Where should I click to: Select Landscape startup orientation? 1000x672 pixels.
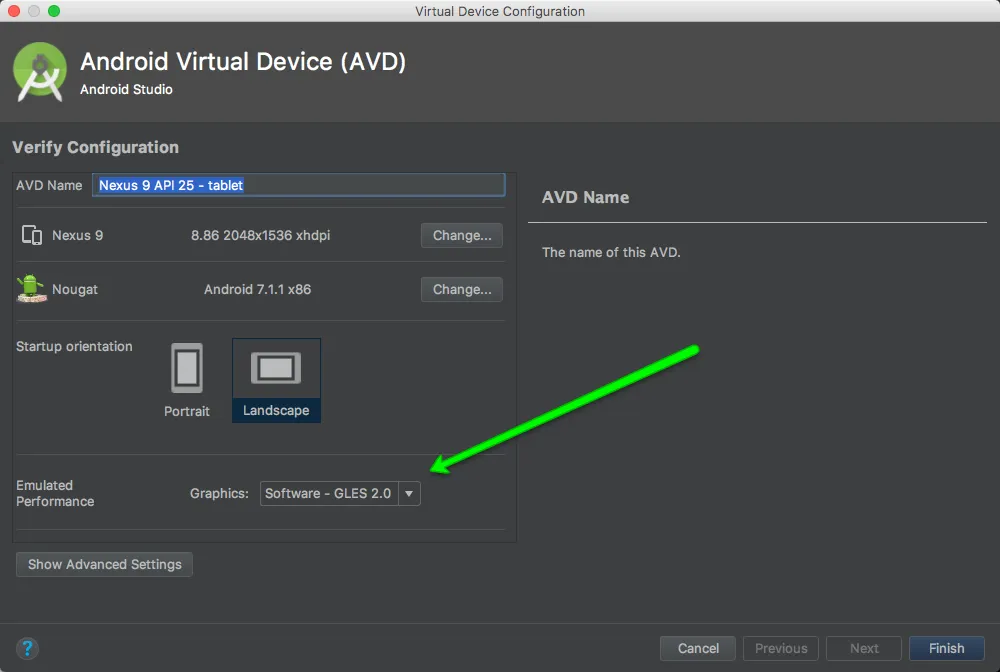(276, 381)
